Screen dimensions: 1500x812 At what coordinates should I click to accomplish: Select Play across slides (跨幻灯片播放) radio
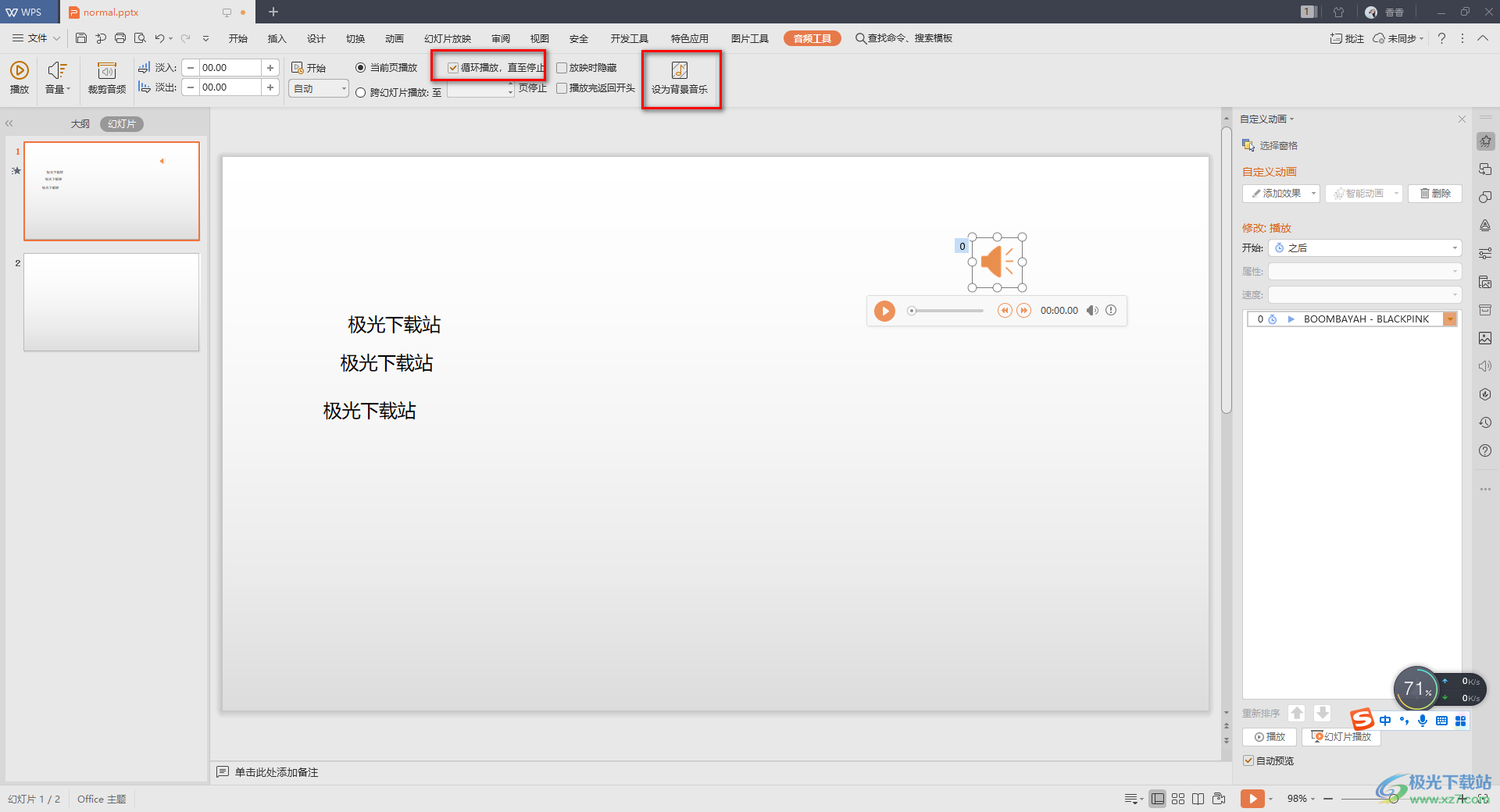click(360, 92)
